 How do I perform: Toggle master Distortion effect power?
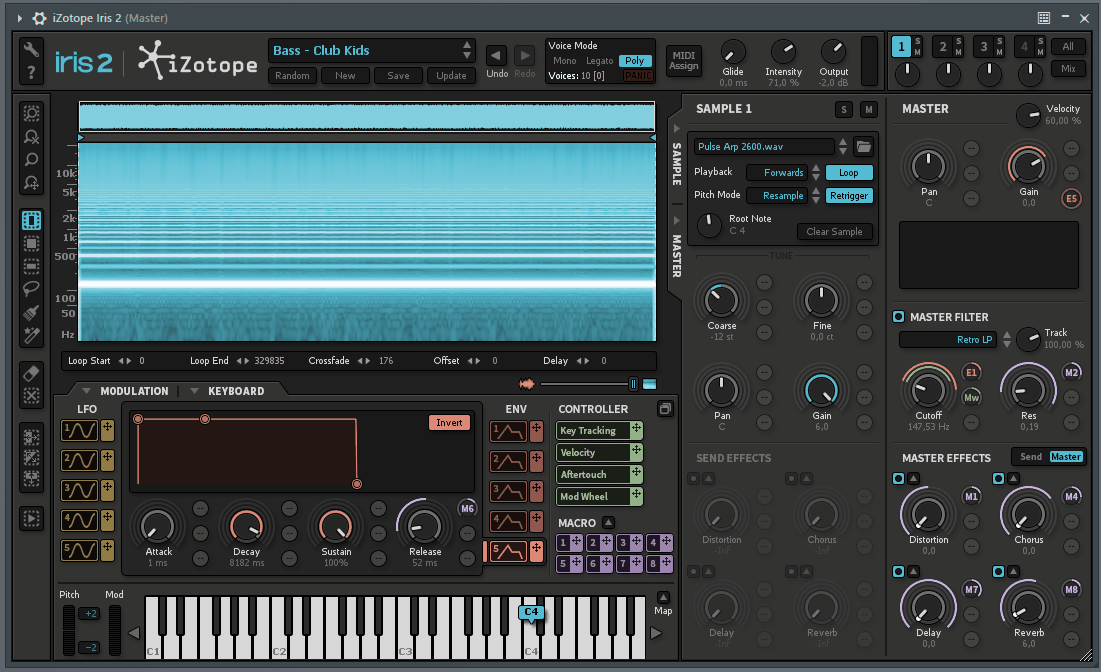(x=898, y=478)
